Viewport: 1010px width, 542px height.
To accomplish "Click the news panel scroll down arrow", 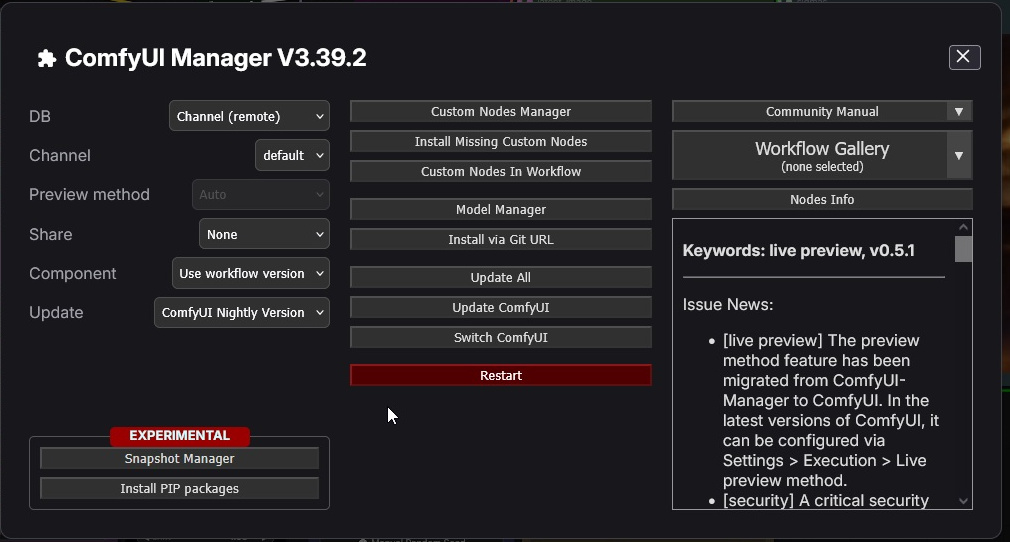I will click(x=963, y=501).
